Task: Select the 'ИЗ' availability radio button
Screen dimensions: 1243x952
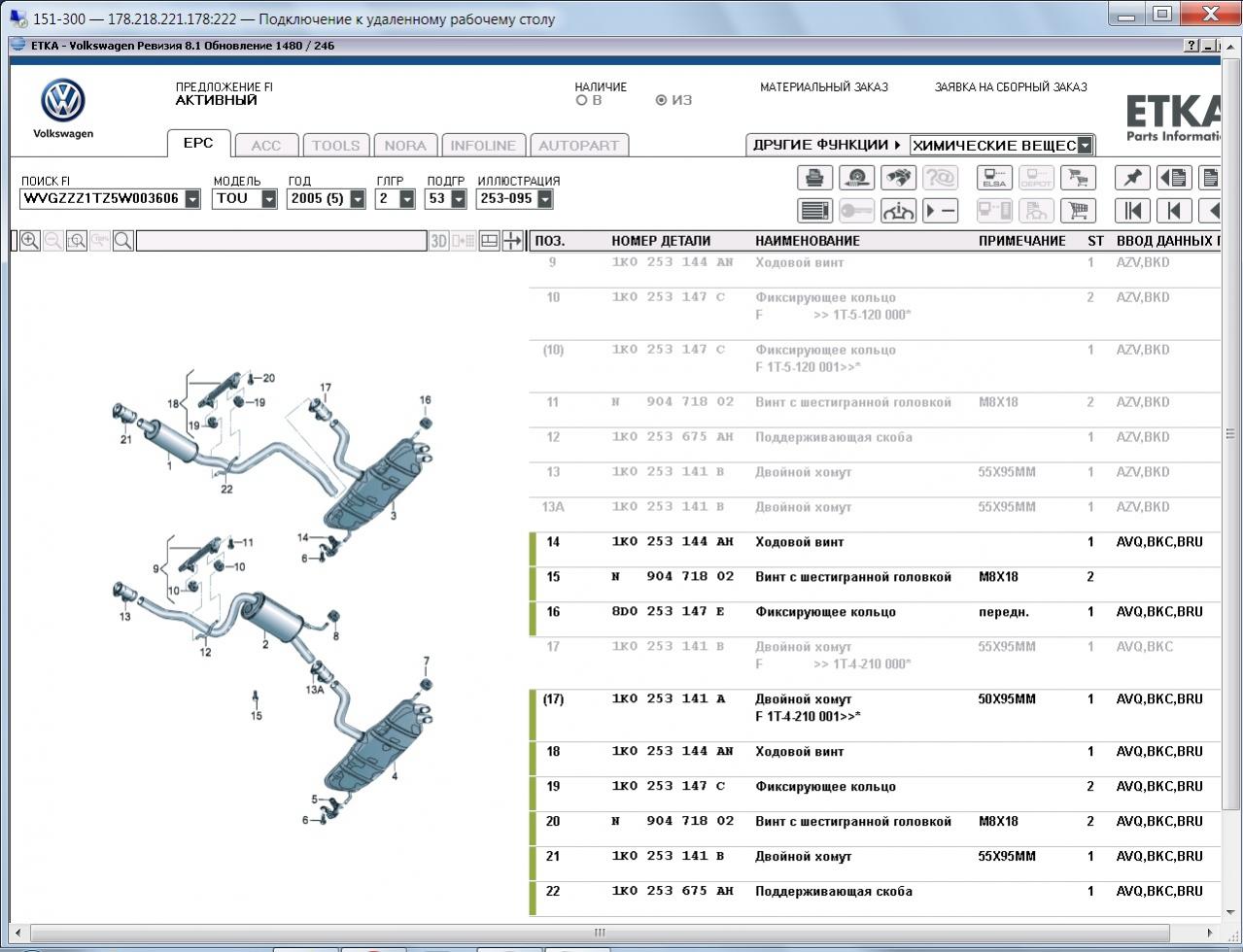Action: coord(661,100)
